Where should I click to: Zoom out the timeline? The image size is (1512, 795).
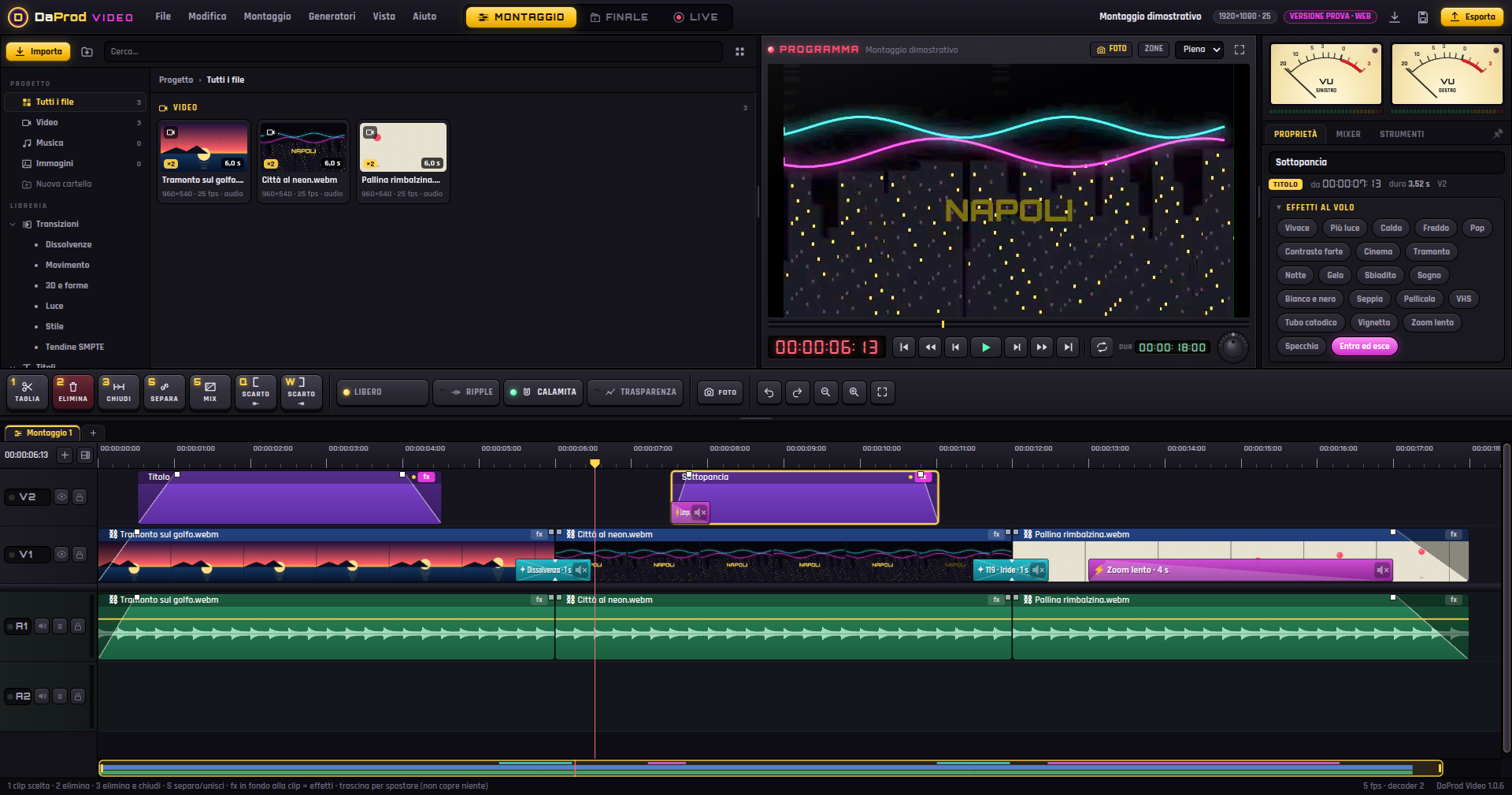point(826,392)
